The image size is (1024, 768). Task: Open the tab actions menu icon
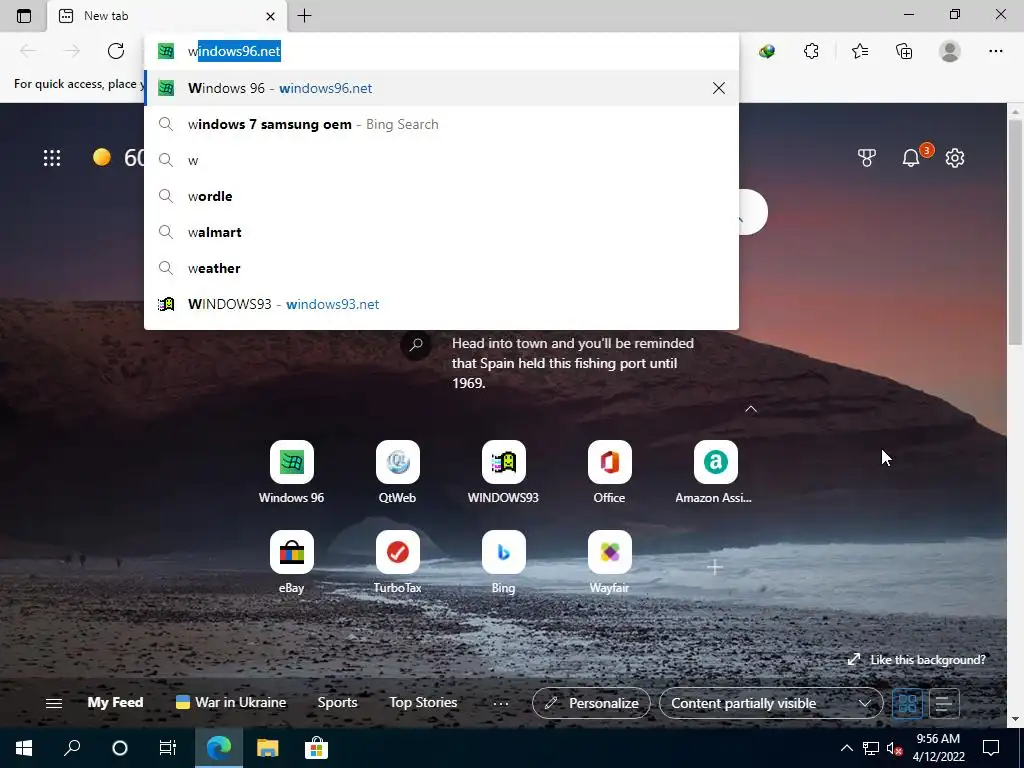(24, 16)
